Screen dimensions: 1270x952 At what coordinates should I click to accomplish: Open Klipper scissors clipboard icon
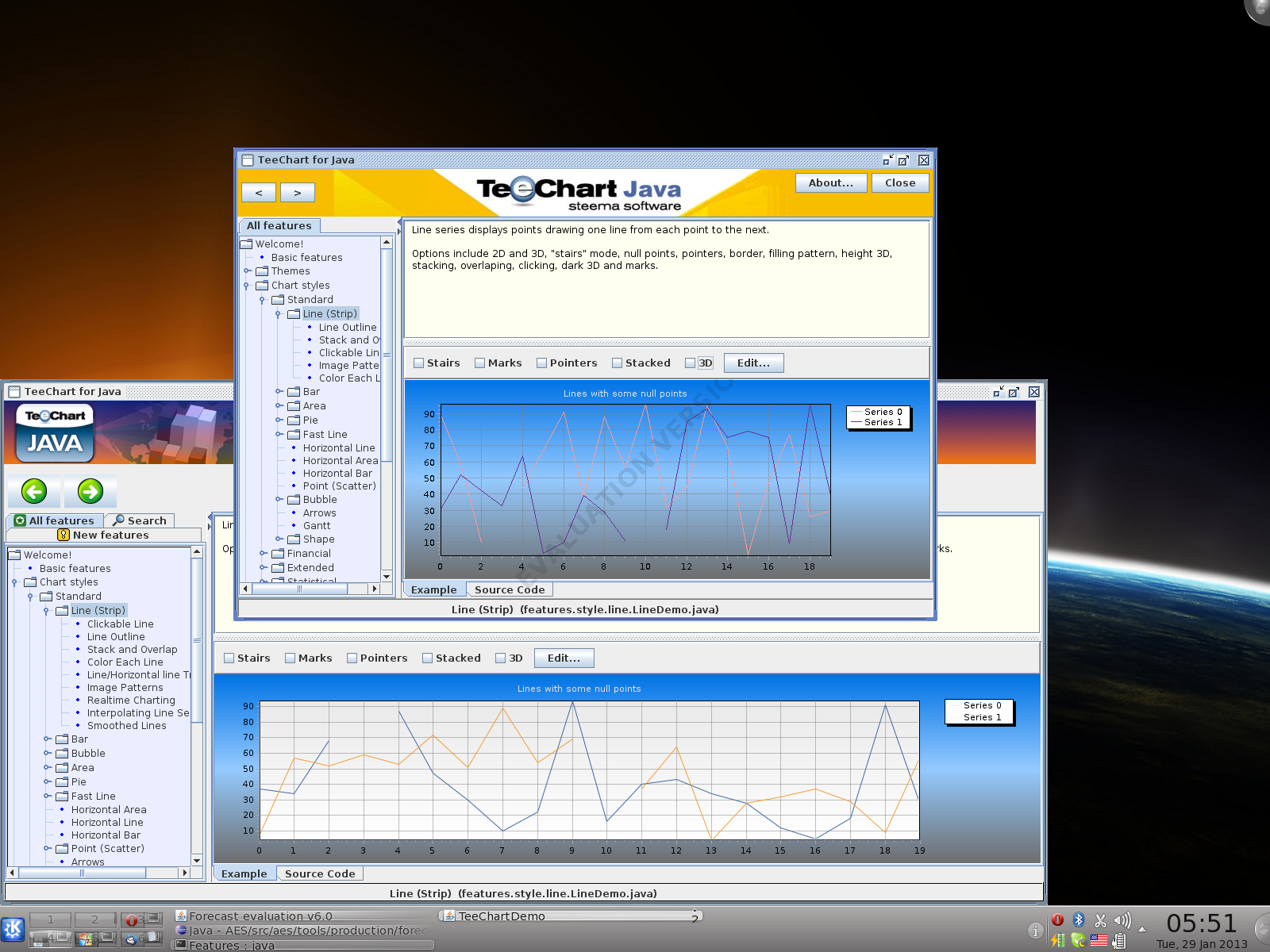click(x=1100, y=920)
